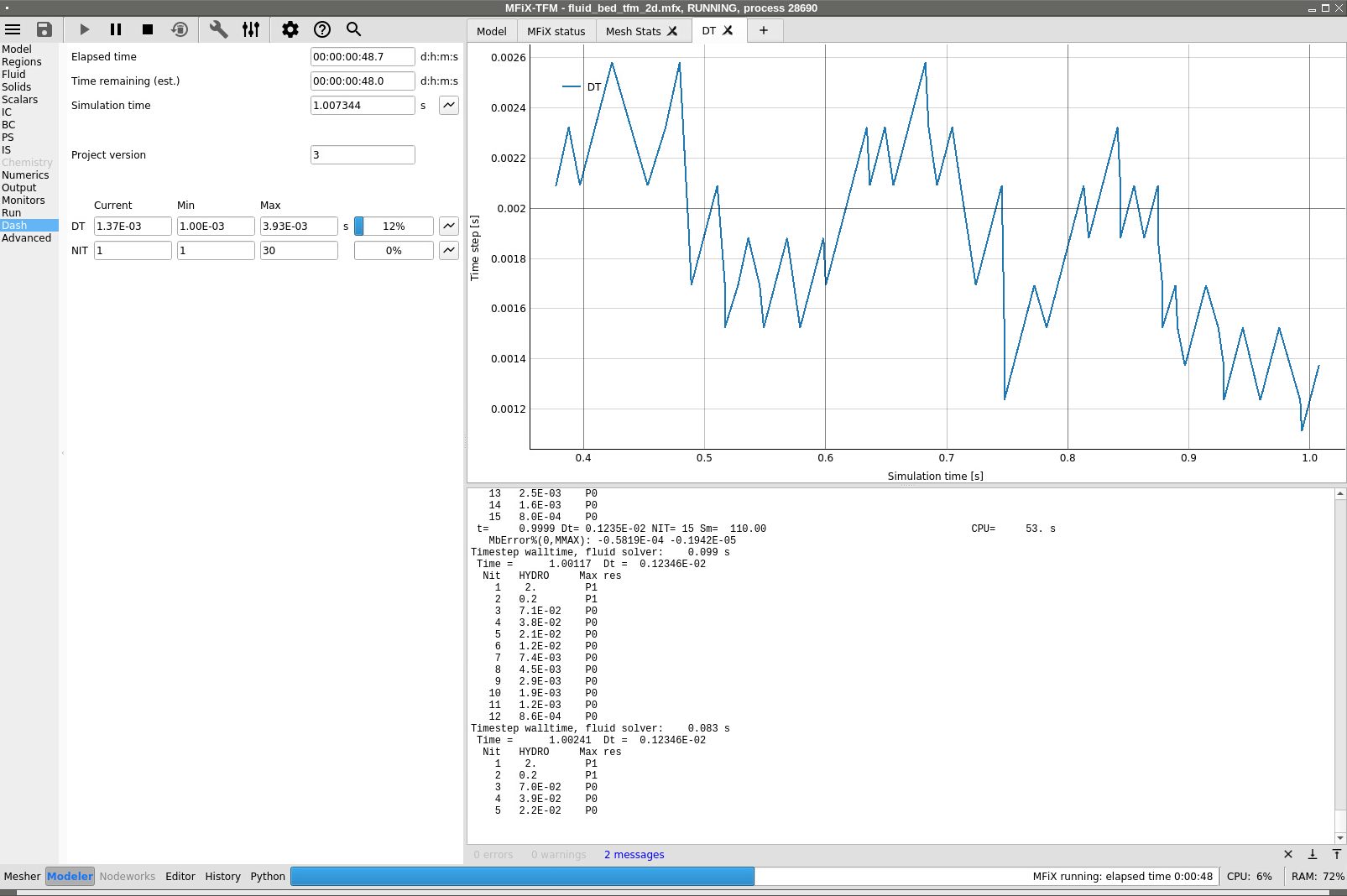Screen dimensions: 1347x896
Task: Click the save project icon
Action: pos(44,29)
